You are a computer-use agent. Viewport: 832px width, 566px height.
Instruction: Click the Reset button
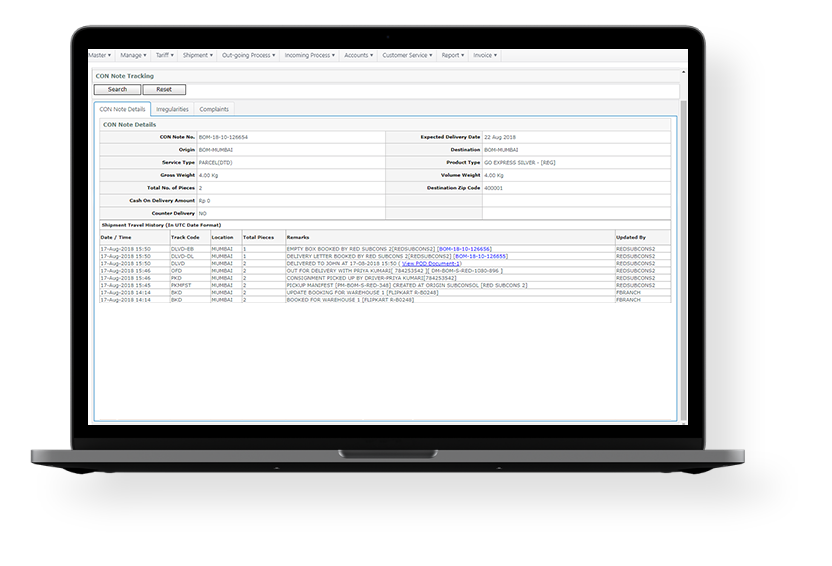coord(163,90)
